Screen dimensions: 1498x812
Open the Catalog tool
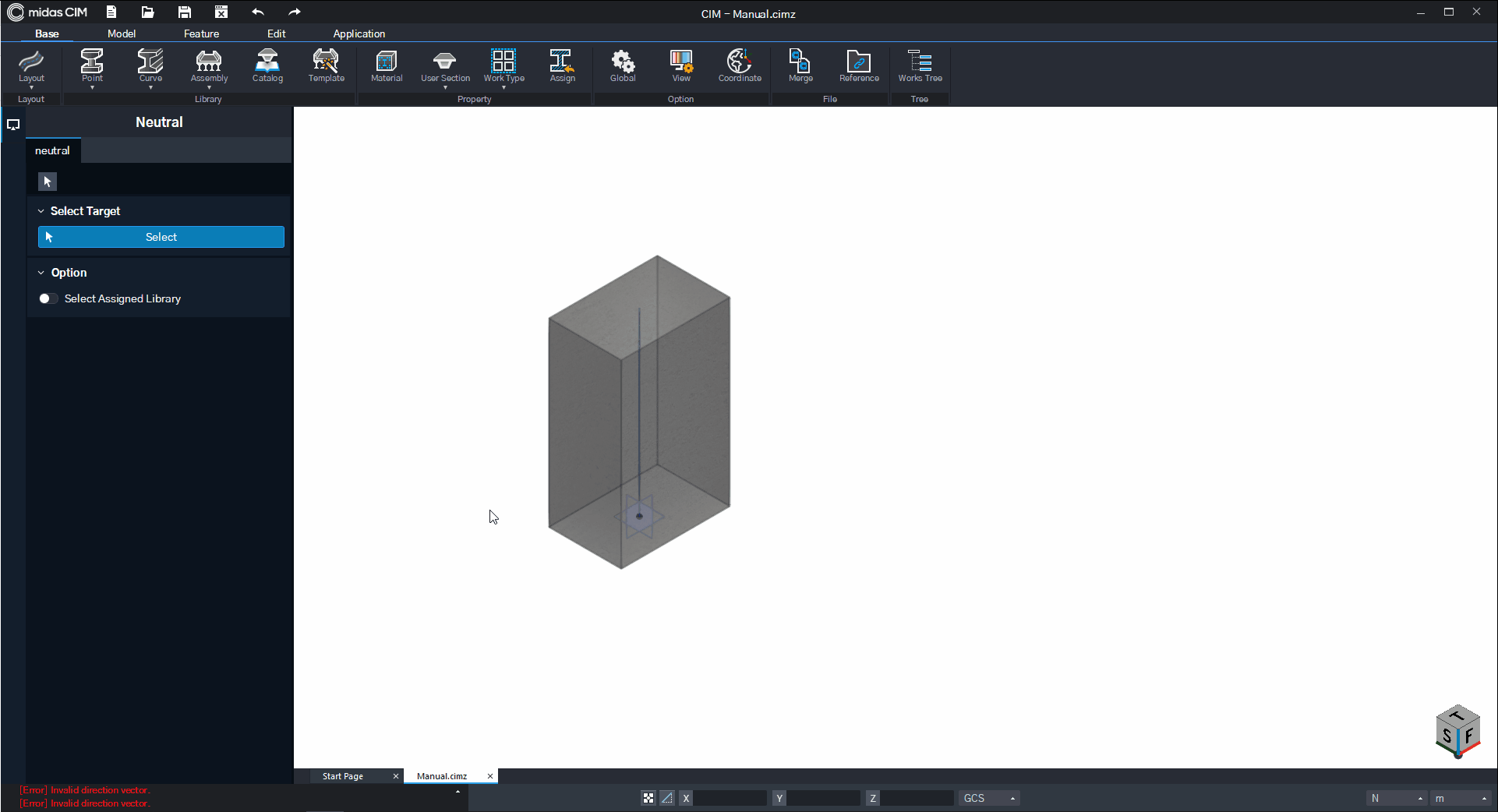click(x=267, y=65)
